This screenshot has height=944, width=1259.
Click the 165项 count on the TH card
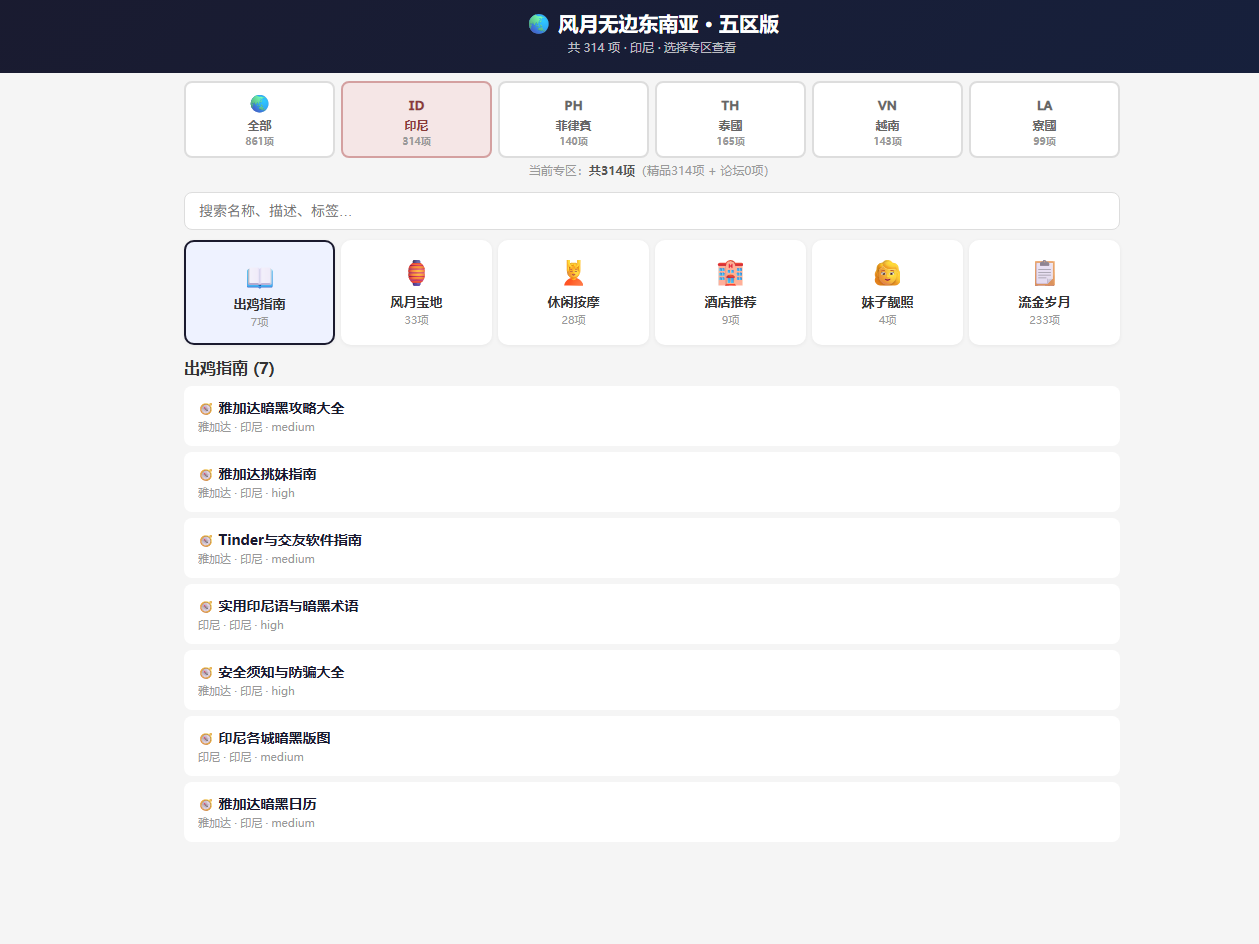click(730, 142)
